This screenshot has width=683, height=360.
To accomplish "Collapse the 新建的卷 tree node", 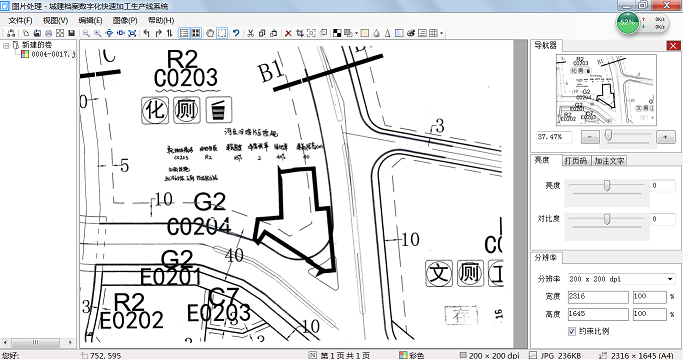I will pyautogui.click(x=6, y=45).
